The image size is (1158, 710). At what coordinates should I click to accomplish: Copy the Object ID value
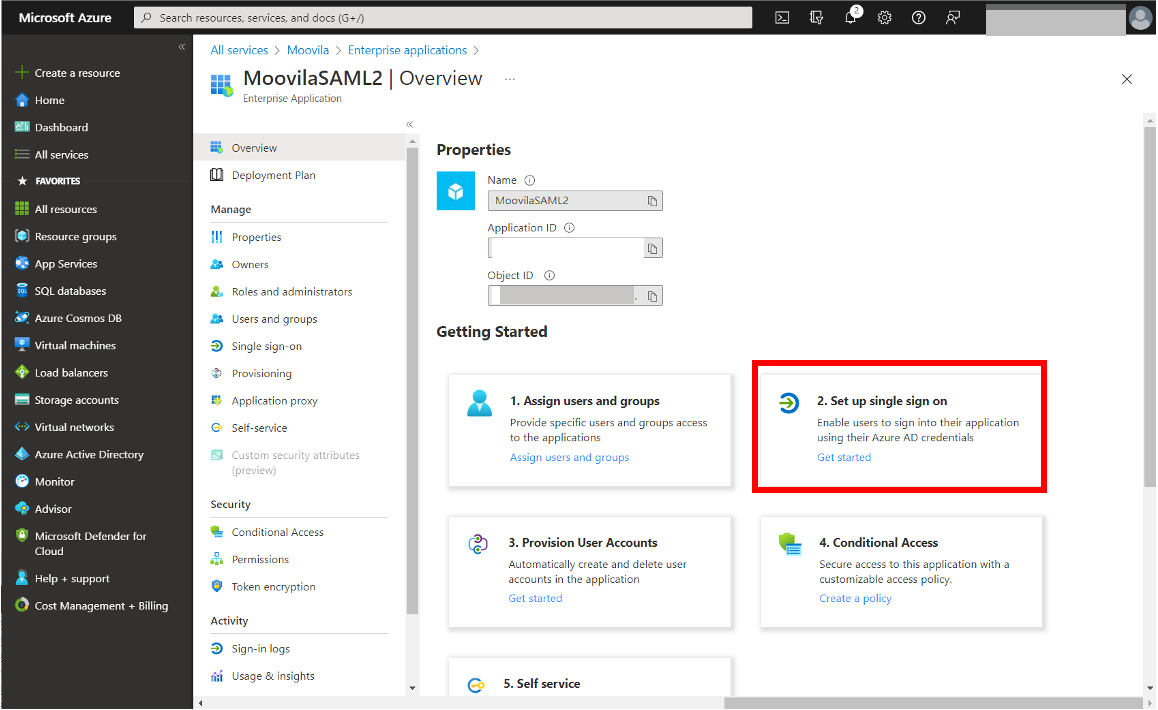click(x=652, y=296)
